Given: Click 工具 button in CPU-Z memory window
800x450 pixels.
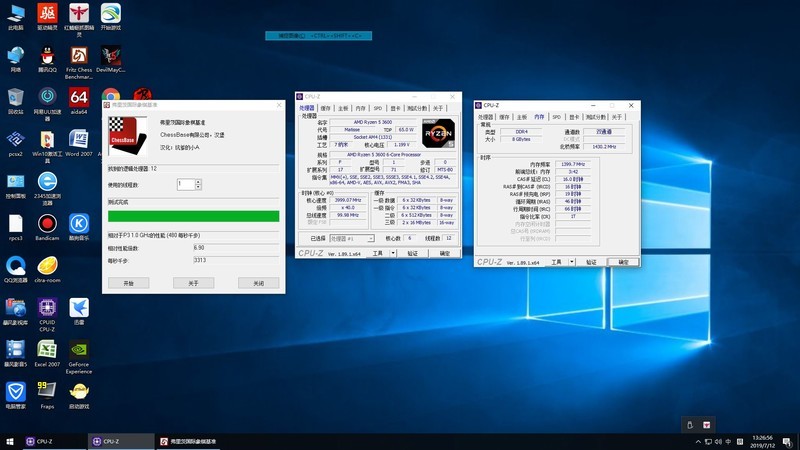Looking at the screenshot, I should coord(556,262).
